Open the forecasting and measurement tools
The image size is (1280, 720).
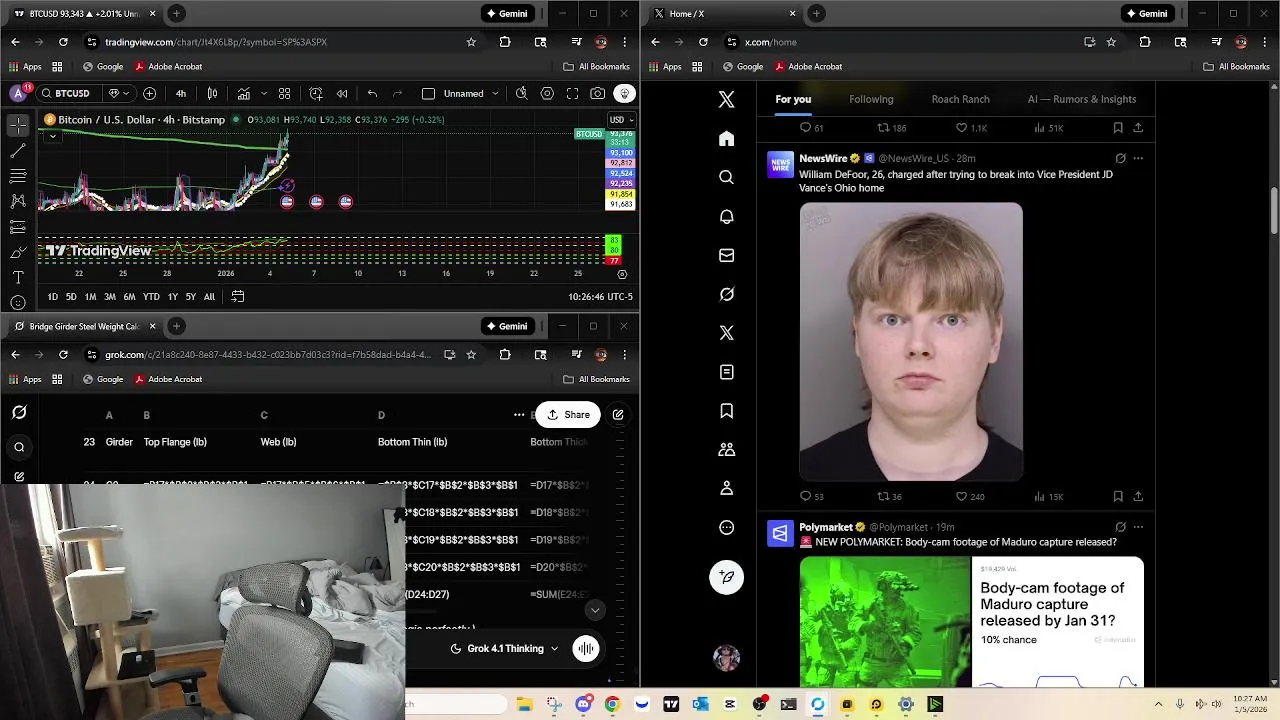[18, 227]
